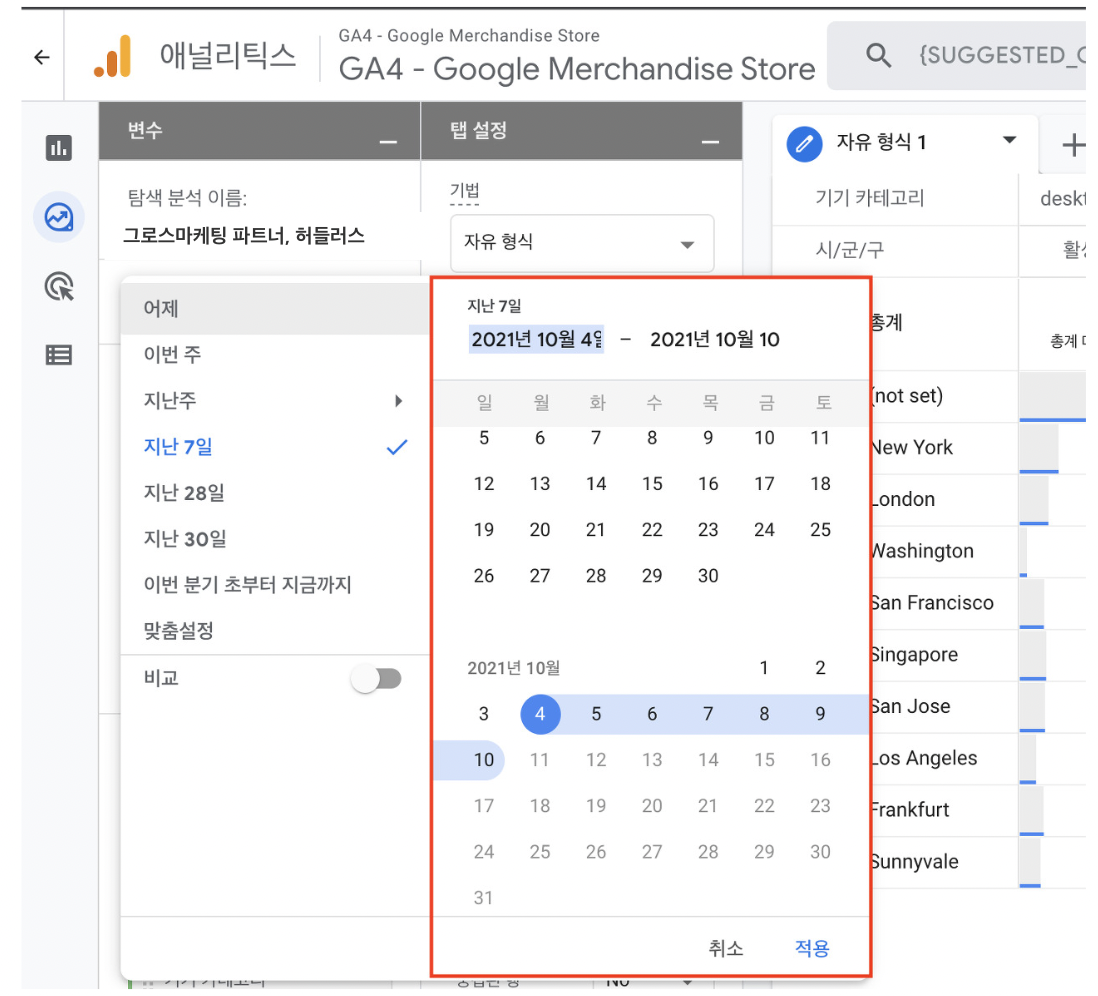Pick September 30 in the calendar
This screenshot has height=996, width=1098.
point(708,576)
